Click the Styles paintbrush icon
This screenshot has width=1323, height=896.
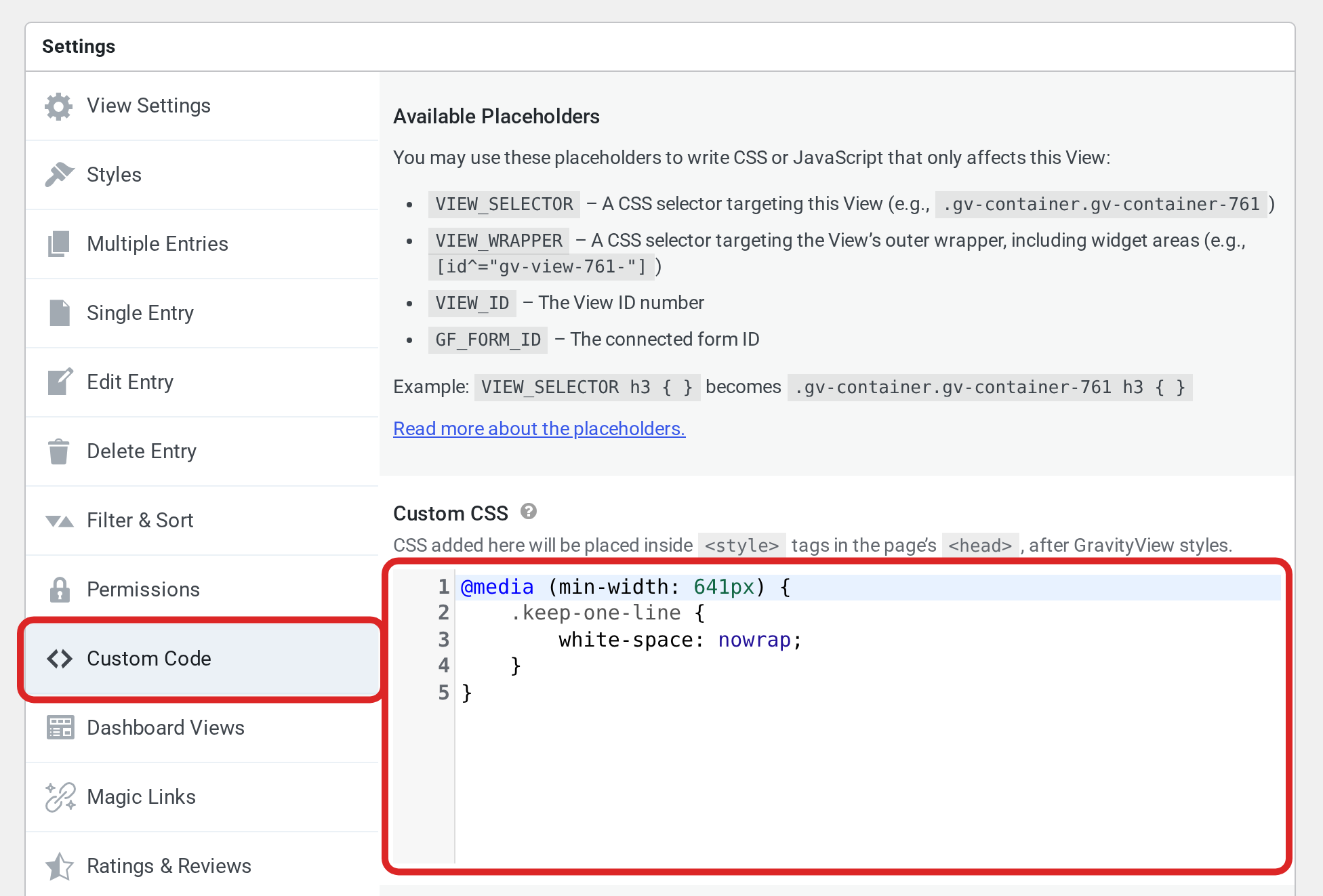tap(59, 175)
